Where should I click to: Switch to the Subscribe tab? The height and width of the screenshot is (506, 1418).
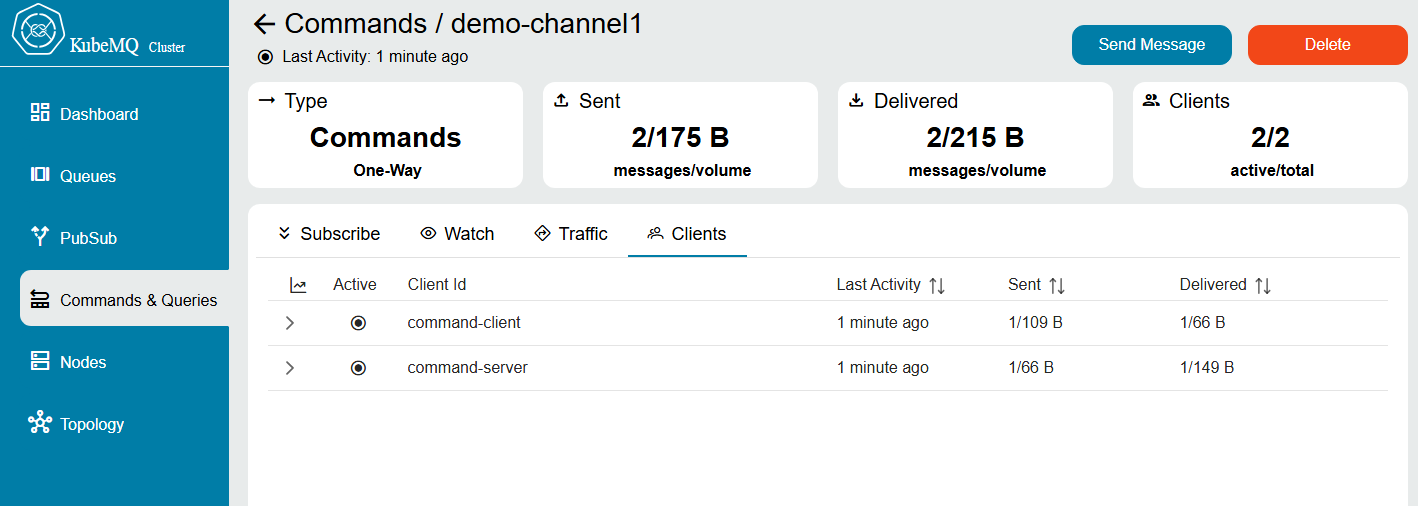tap(328, 234)
